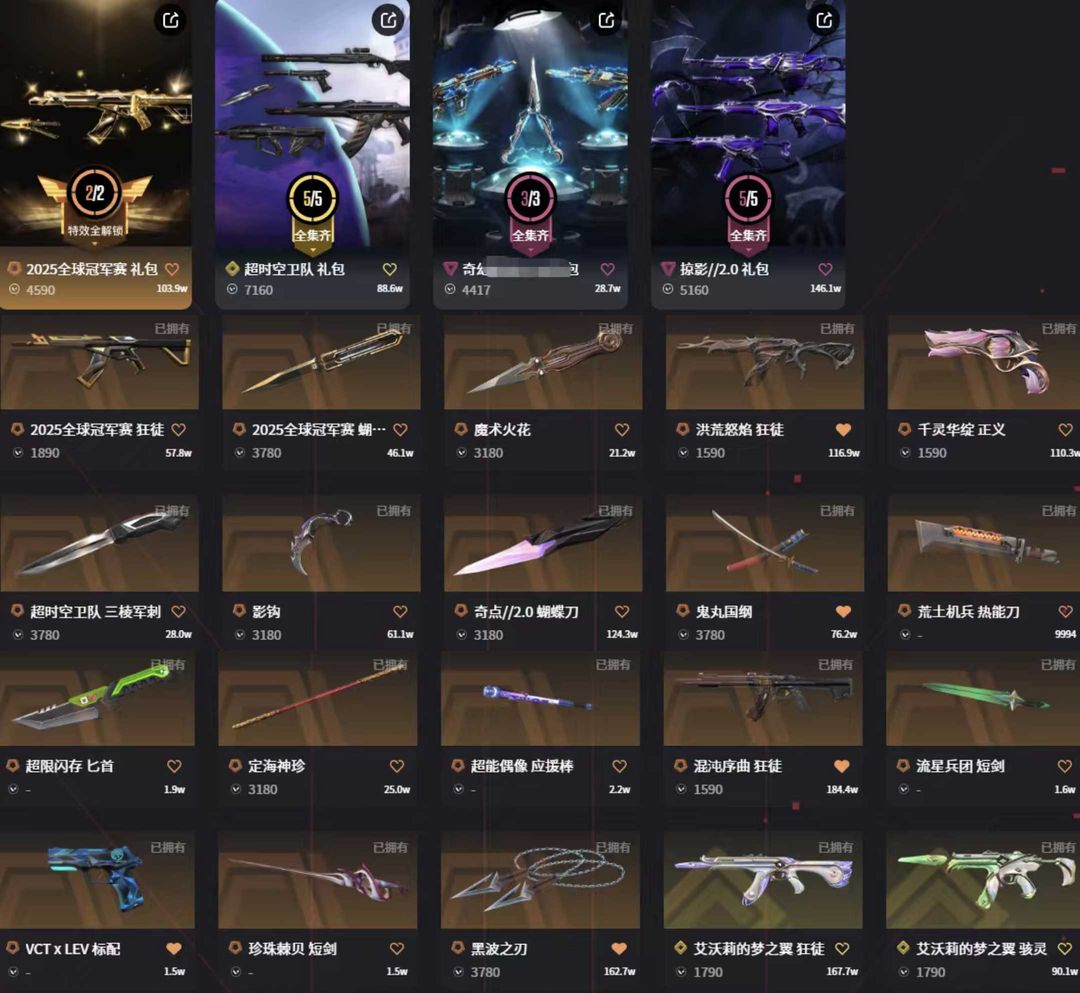The width and height of the screenshot is (1080, 993).
Task: Toggle heart on VCT x LEV 标配
Action: (174, 949)
